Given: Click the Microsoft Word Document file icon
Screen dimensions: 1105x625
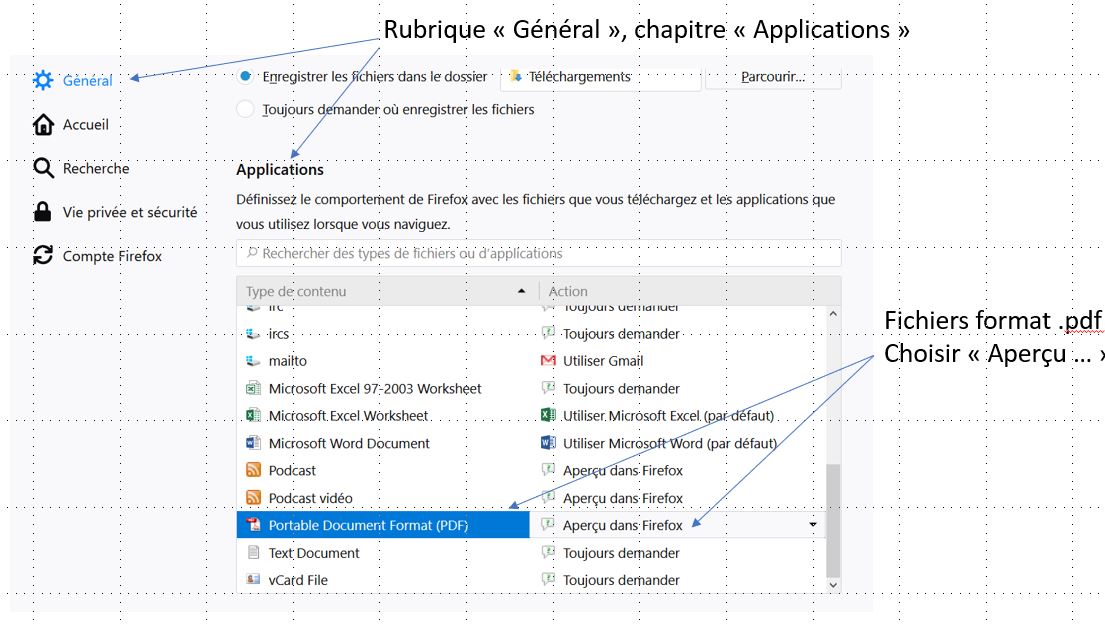Looking at the screenshot, I should tap(253, 443).
